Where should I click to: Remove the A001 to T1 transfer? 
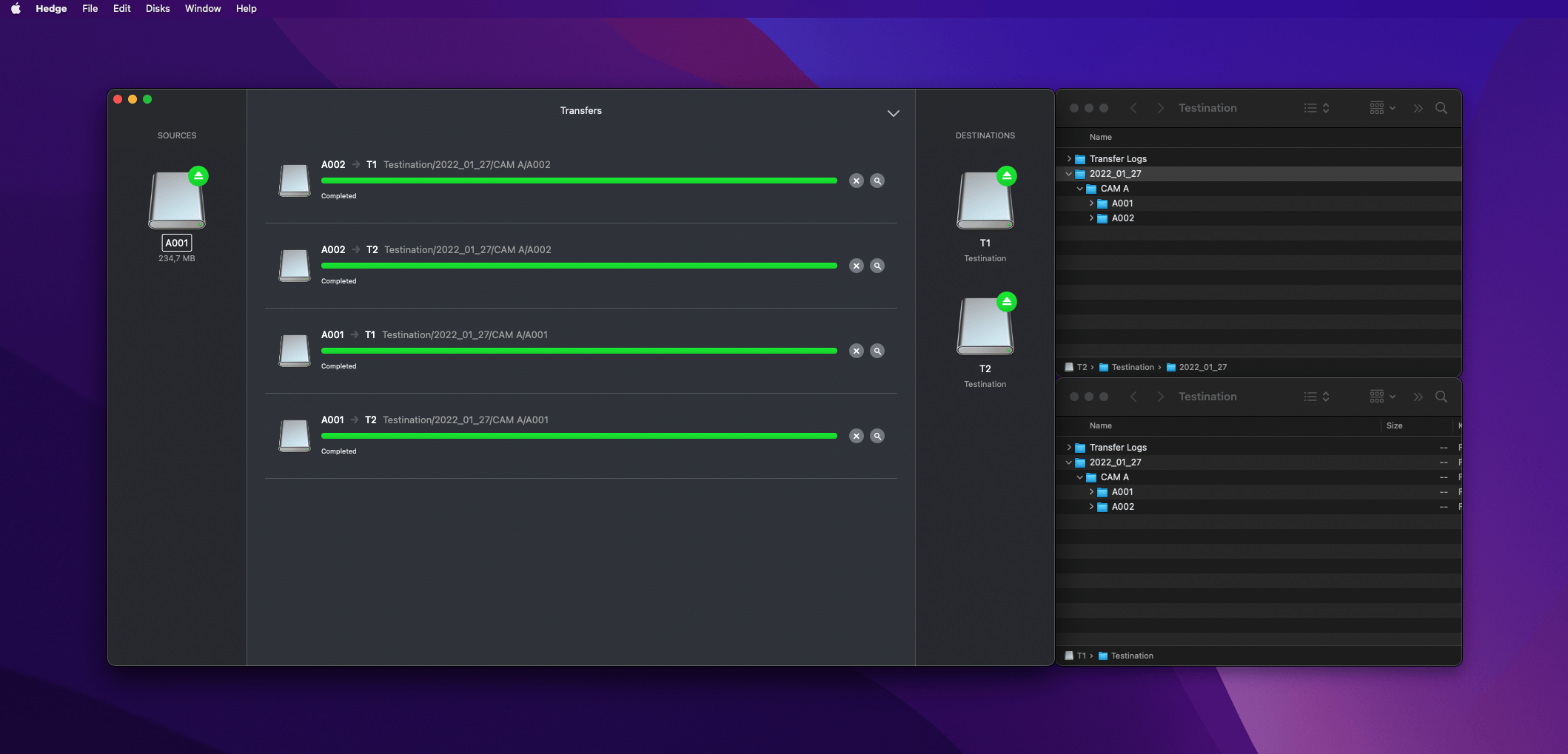pos(856,351)
